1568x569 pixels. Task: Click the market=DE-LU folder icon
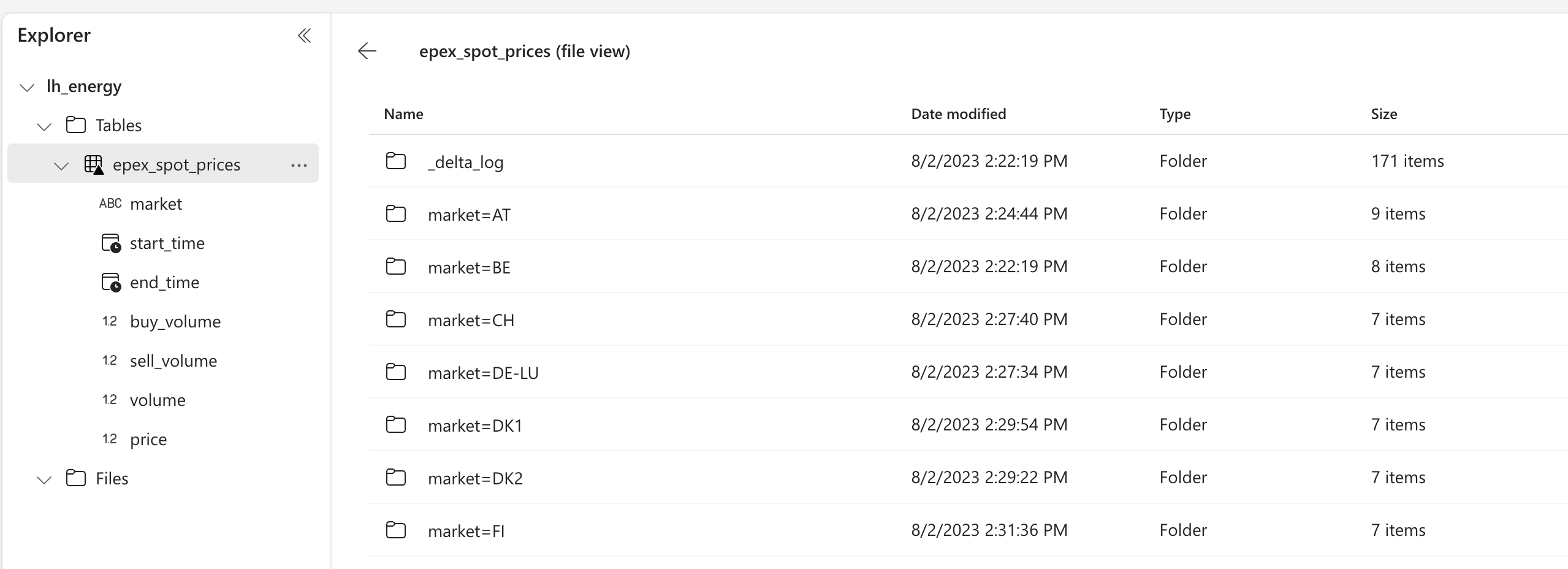tap(396, 372)
